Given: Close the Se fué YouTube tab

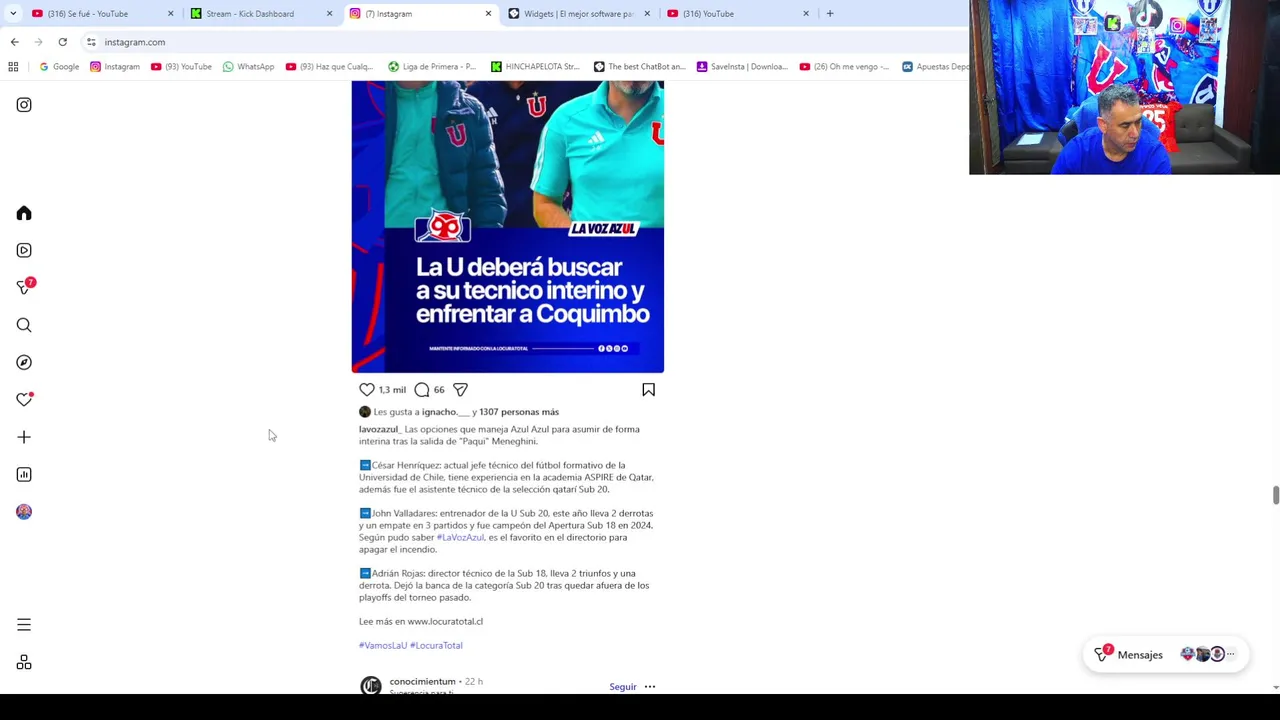Looking at the screenshot, I should point(170,14).
